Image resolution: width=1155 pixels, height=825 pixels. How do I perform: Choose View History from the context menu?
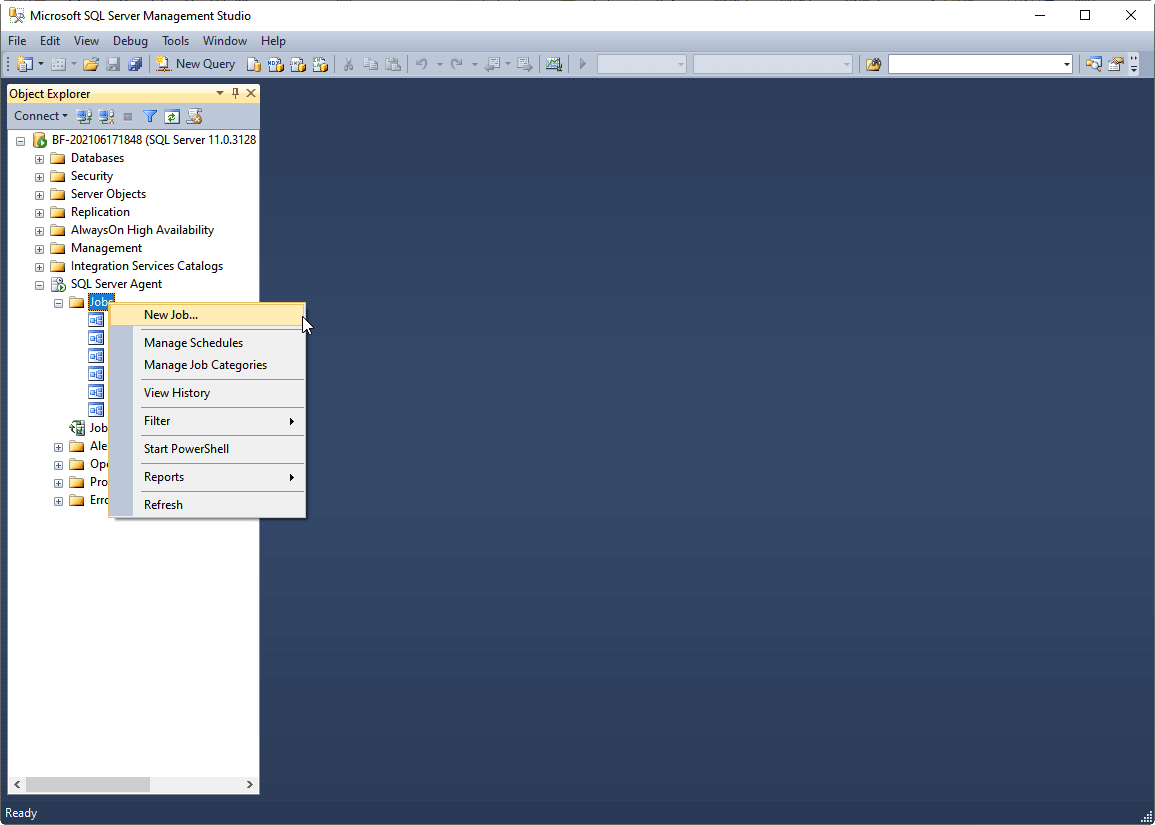click(x=207, y=393)
